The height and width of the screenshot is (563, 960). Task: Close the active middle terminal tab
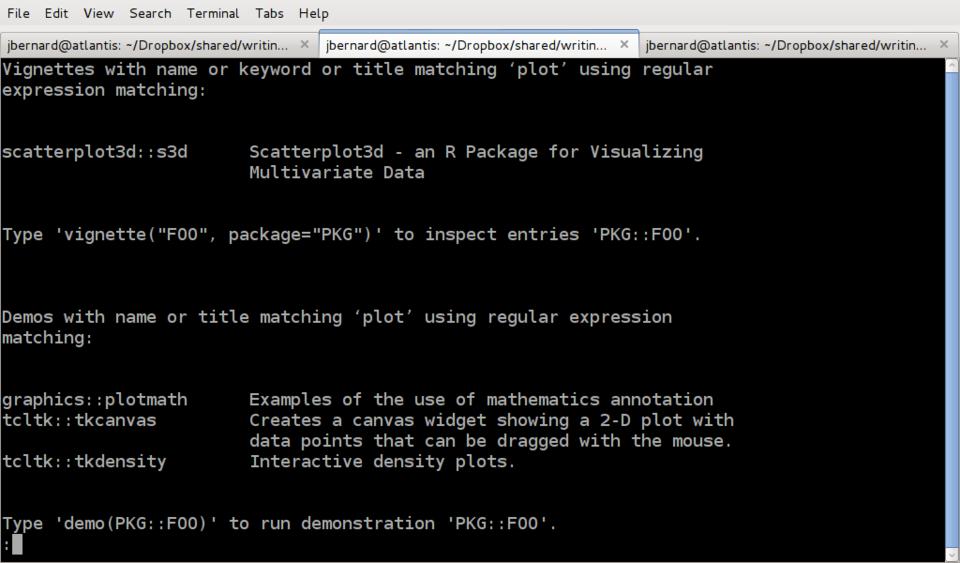(624, 45)
